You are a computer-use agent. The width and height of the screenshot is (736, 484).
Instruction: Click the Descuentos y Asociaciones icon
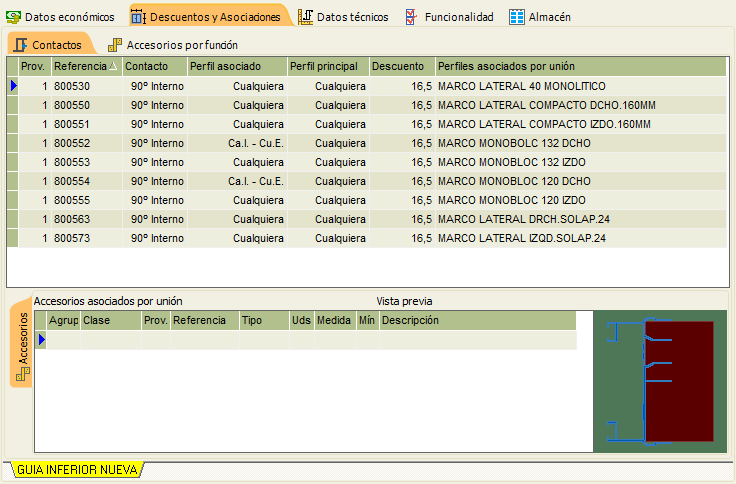[x=138, y=17]
